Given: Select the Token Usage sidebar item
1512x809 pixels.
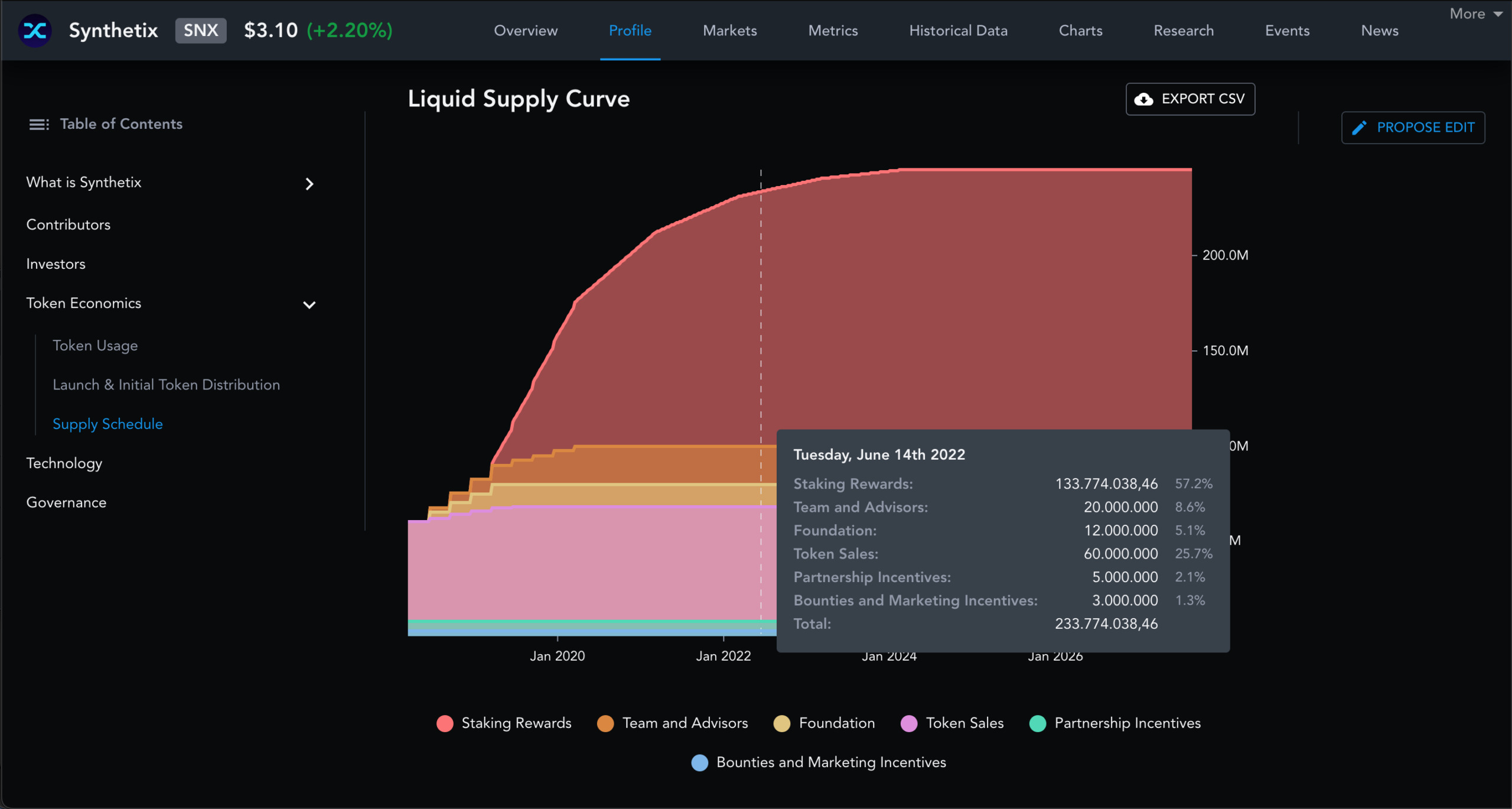Looking at the screenshot, I should (95, 346).
